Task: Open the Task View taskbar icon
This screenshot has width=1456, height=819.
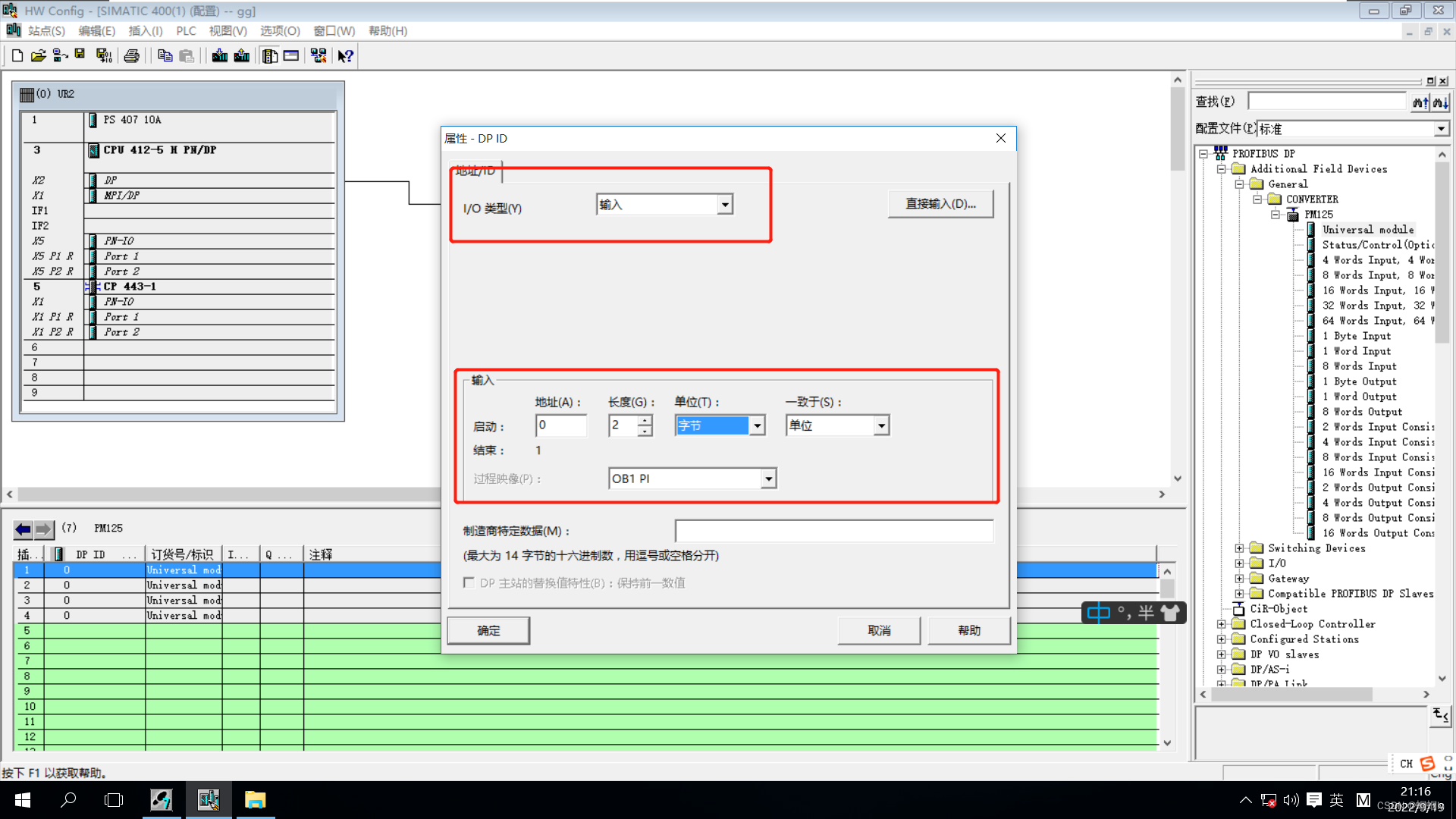Action: pyautogui.click(x=114, y=800)
